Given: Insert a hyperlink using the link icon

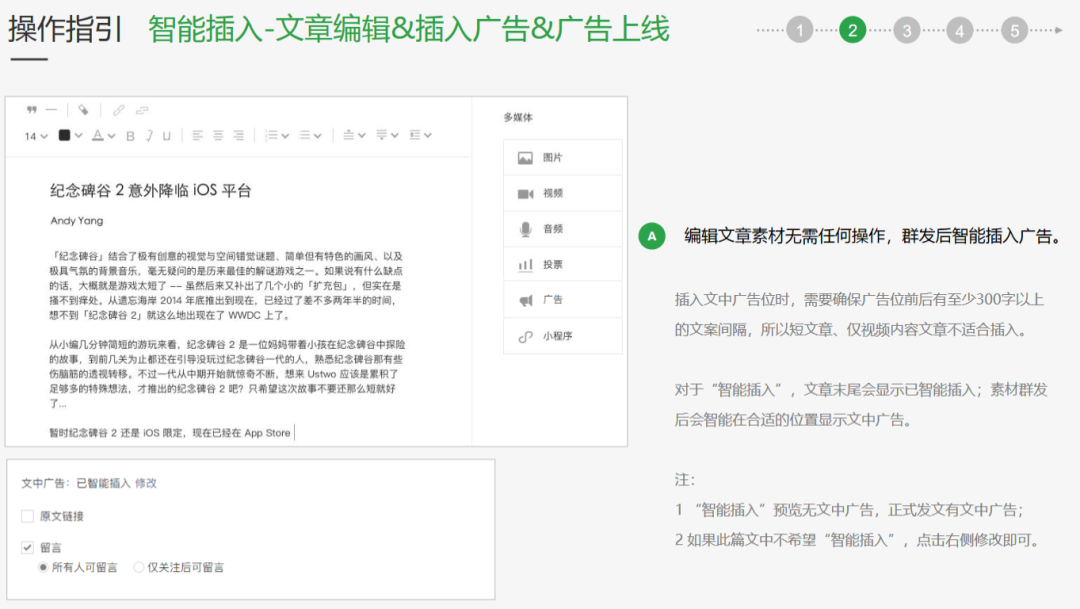Looking at the screenshot, I should pyautogui.click(x=119, y=110).
